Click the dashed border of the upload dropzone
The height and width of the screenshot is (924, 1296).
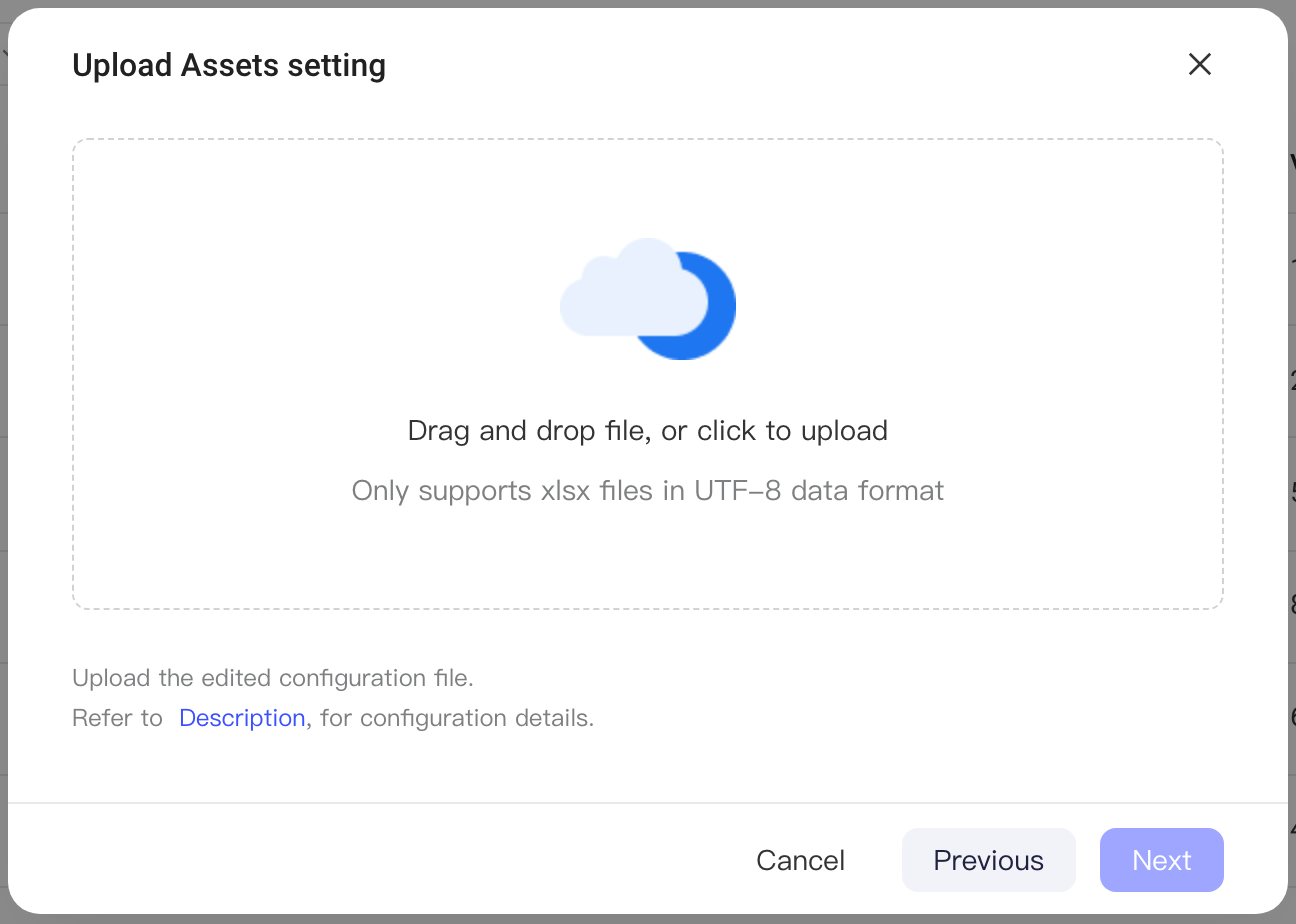(648, 140)
